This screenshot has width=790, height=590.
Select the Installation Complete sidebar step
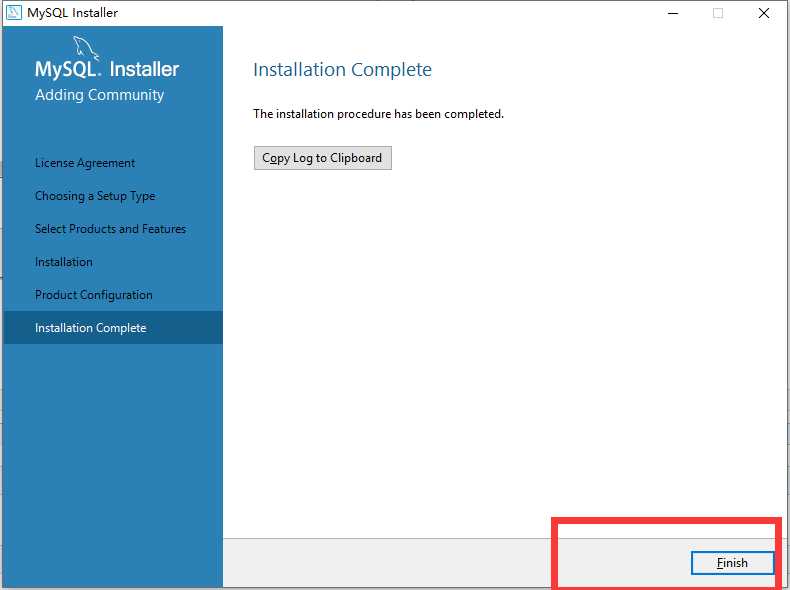pos(113,327)
